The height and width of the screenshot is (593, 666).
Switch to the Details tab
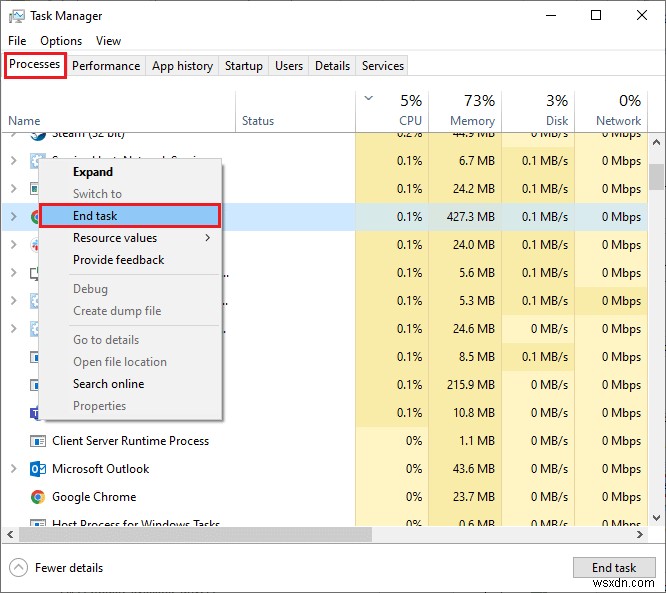point(333,66)
